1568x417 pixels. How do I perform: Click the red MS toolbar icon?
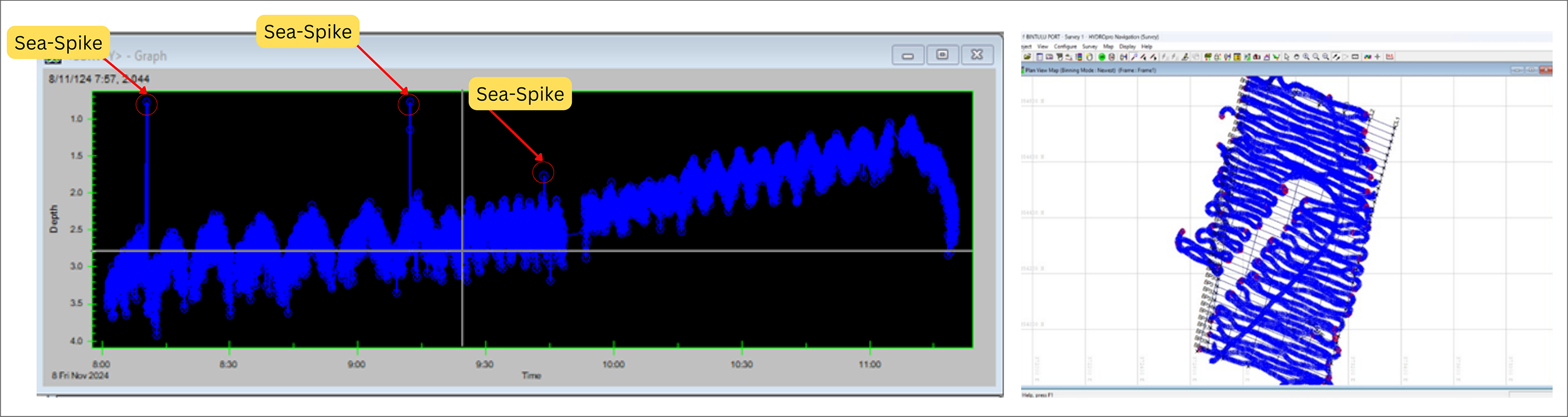pos(1390,57)
